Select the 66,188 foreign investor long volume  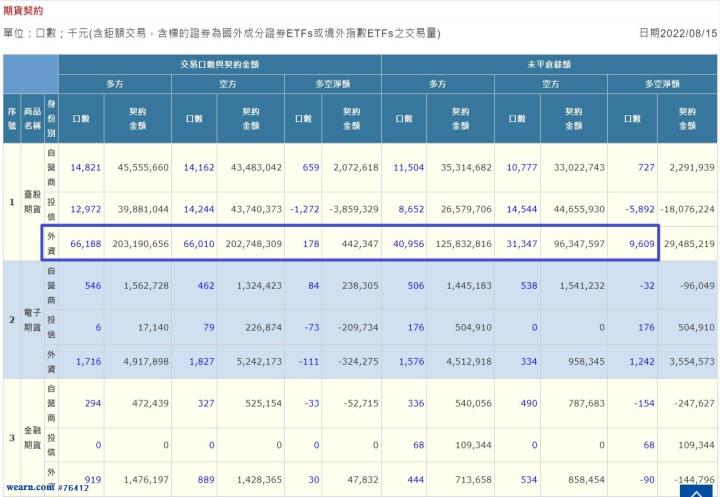85,242
